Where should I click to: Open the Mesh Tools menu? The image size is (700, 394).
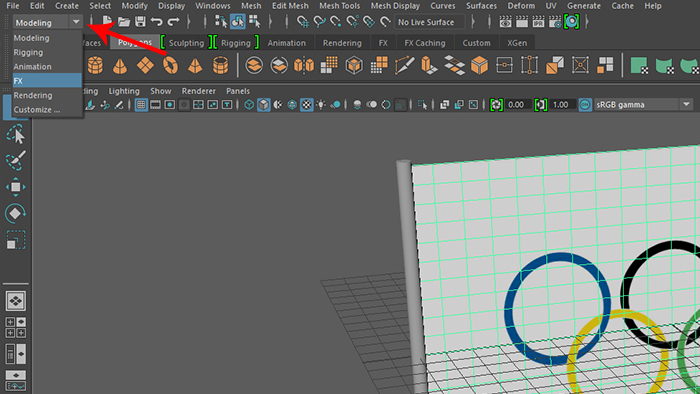[x=339, y=6]
